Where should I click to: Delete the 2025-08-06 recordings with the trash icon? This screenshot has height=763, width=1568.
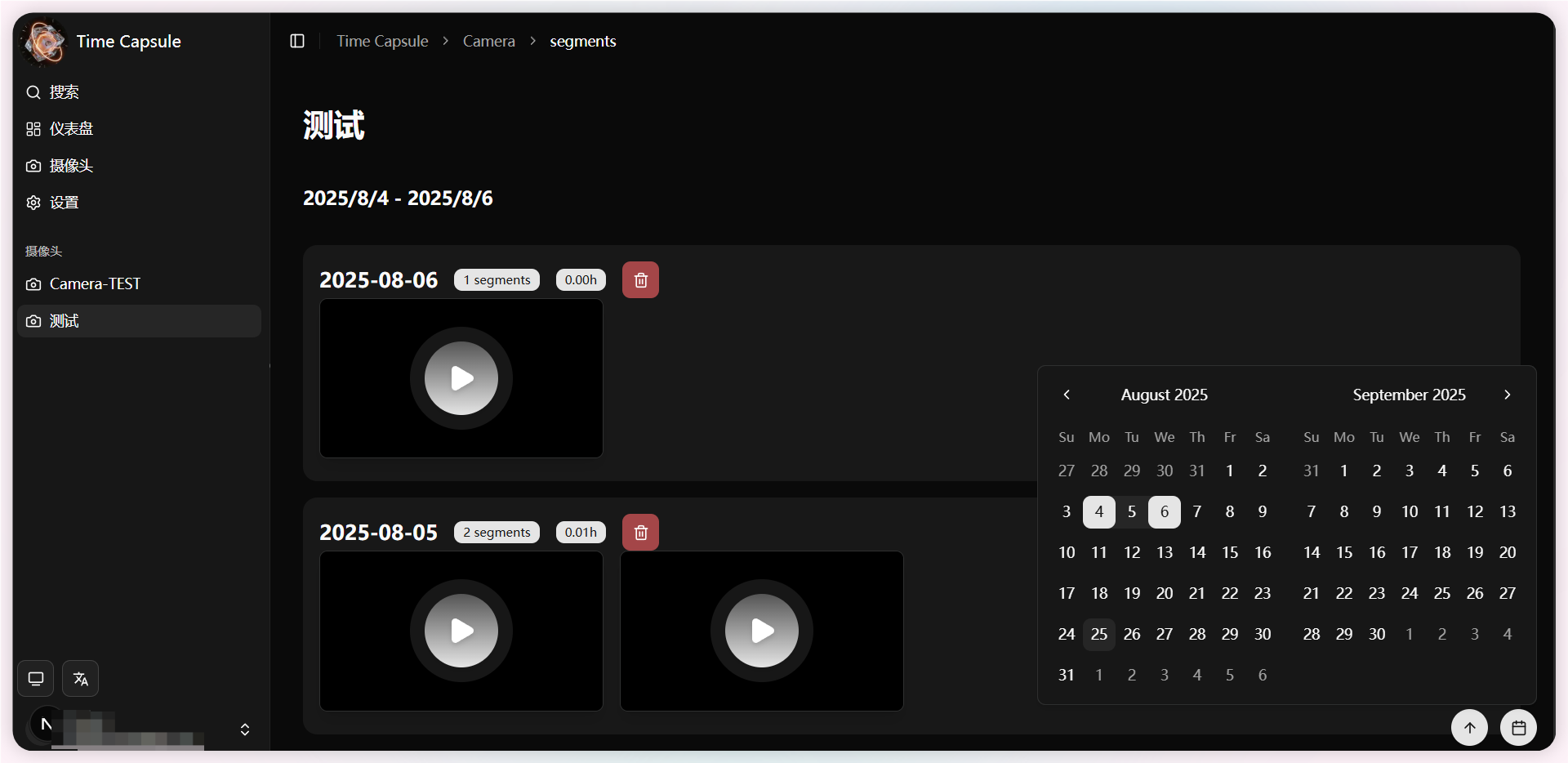click(x=640, y=280)
